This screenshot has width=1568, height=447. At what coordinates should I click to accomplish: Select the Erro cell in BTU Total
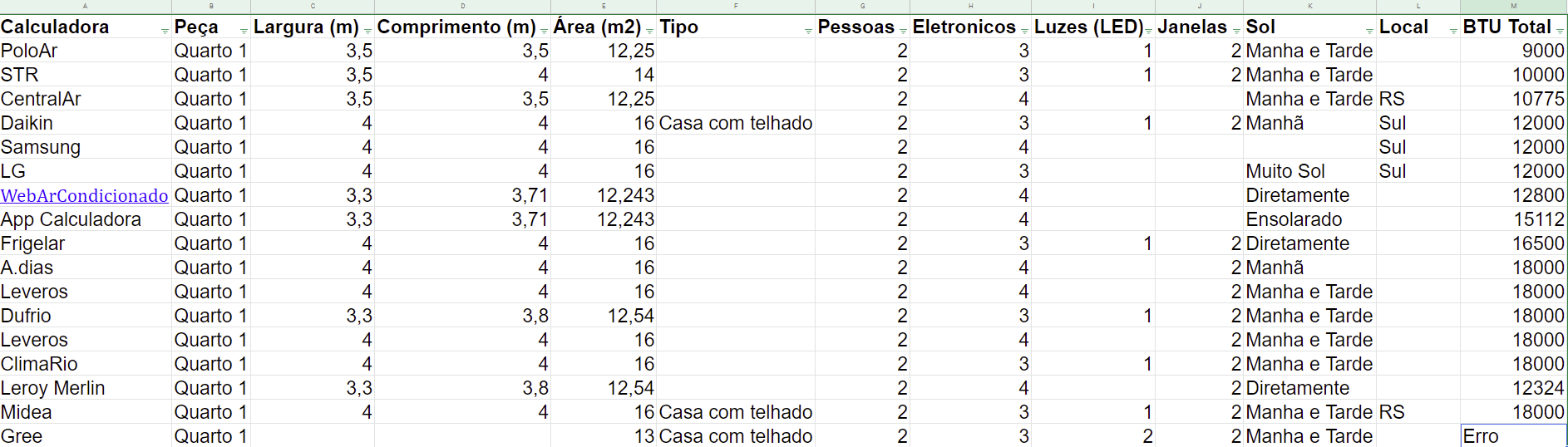(1513, 436)
